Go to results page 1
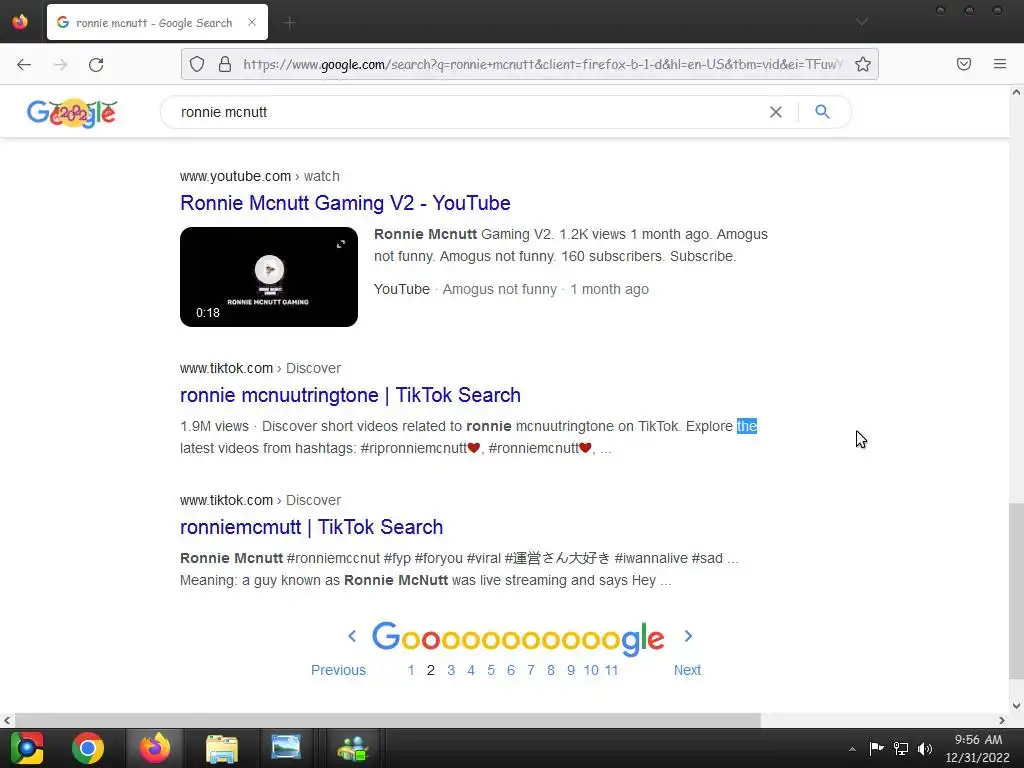 click(411, 670)
